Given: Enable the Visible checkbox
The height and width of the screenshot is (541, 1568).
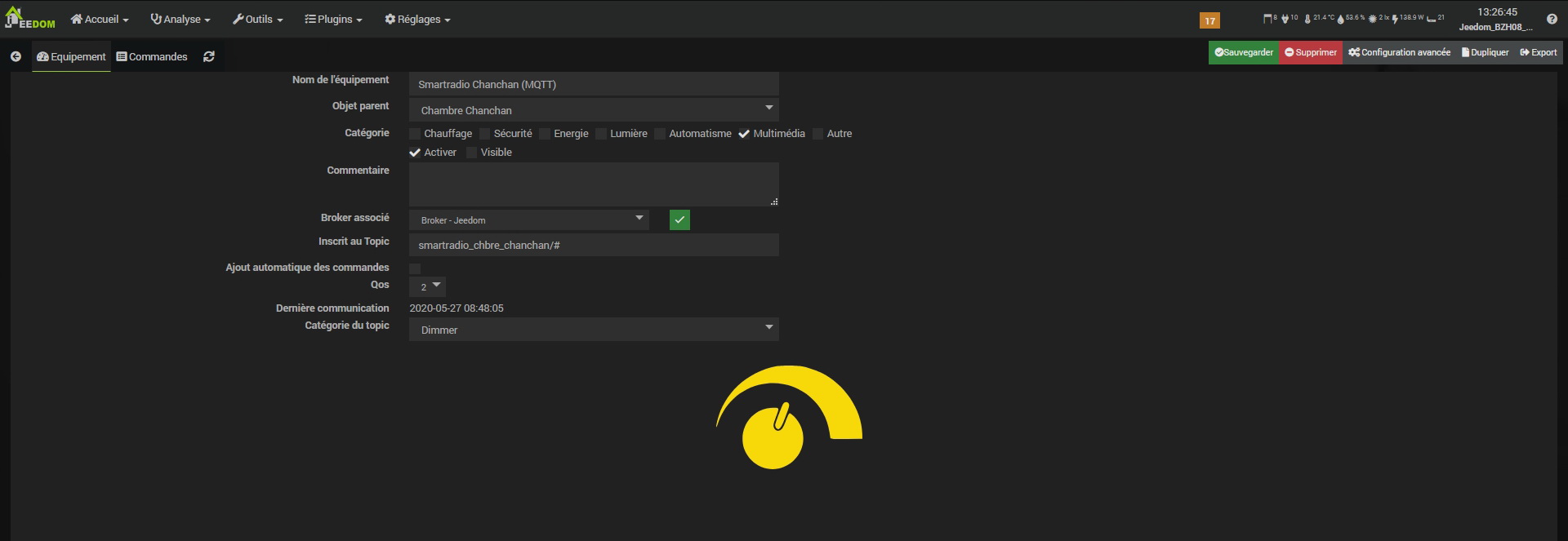Looking at the screenshot, I should [x=471, y=153].
